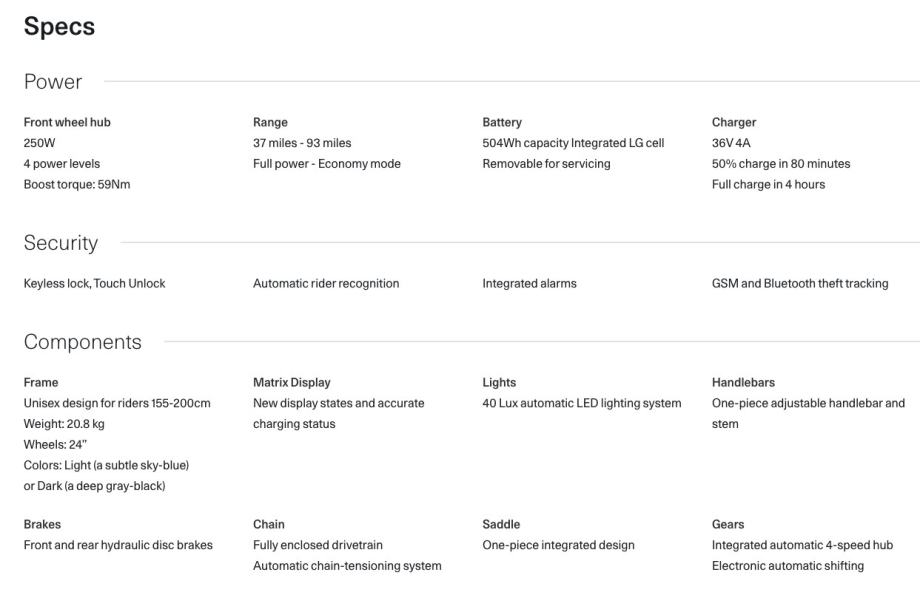920x595 pixels.
Task: Click the Integrated alarms text
Action: click(529, 283)
